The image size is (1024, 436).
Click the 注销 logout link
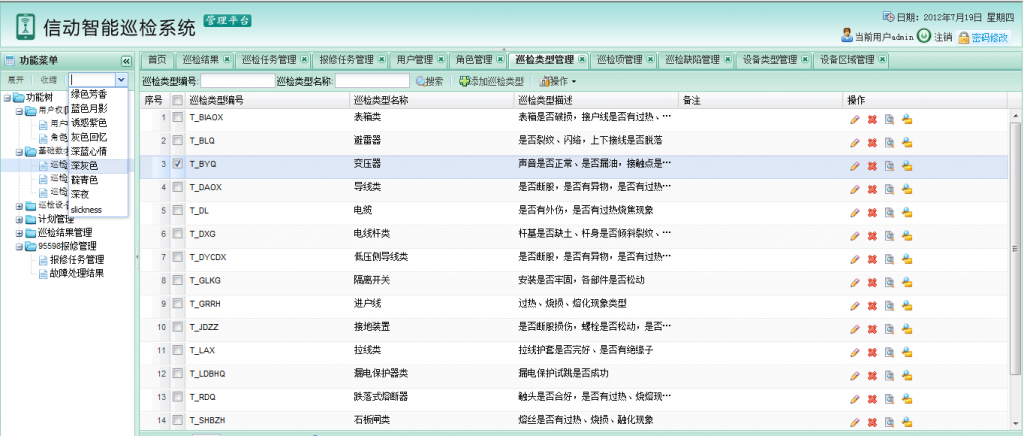coord(942,37)
